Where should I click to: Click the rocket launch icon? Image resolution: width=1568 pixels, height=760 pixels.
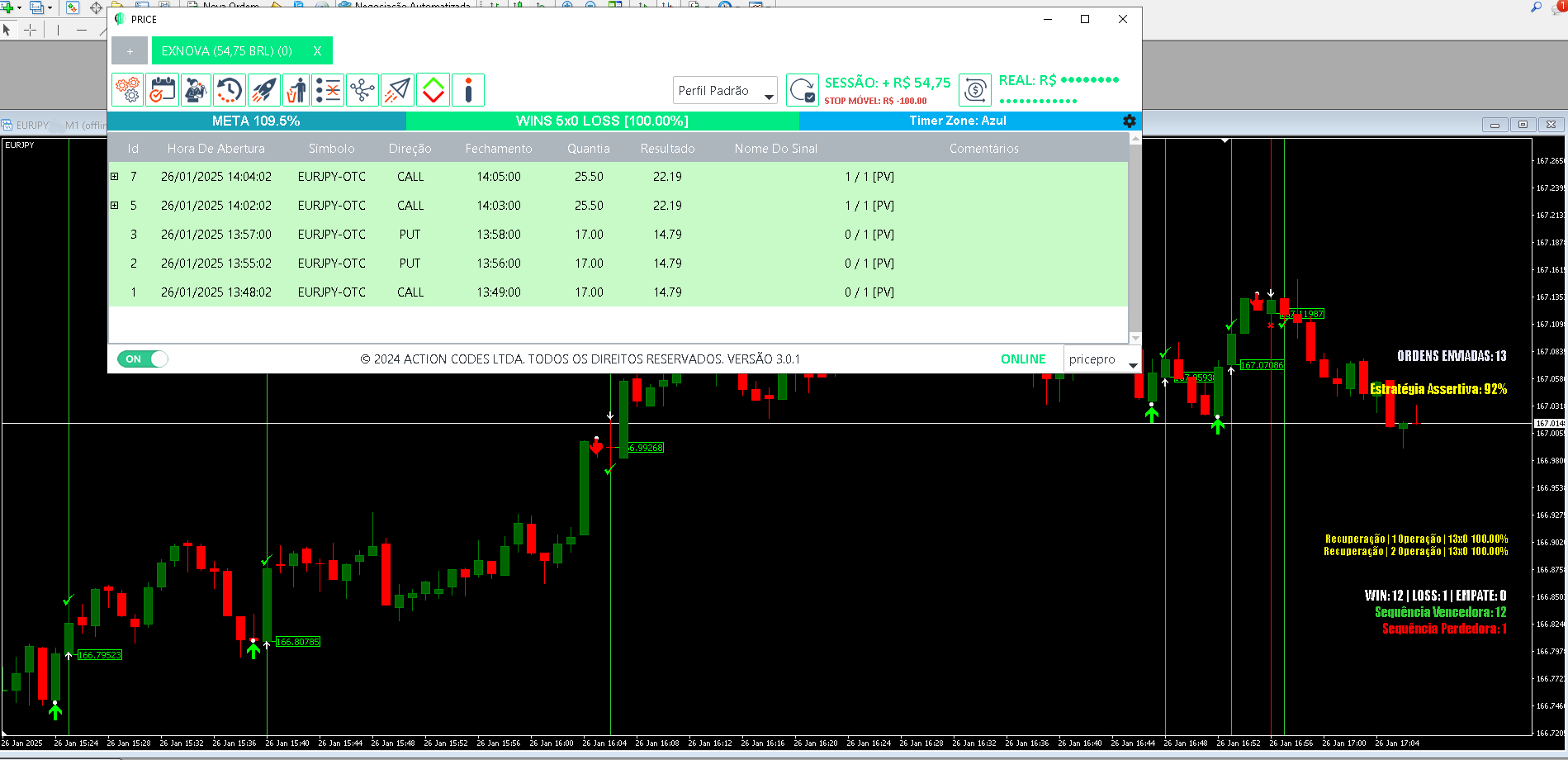[x=264, y=90]
